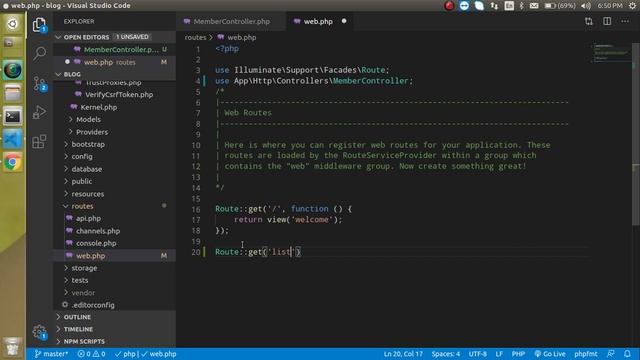The image size is (640, 360).
Task: Change LF end of line sequence
Action: [x=499, y=354]
